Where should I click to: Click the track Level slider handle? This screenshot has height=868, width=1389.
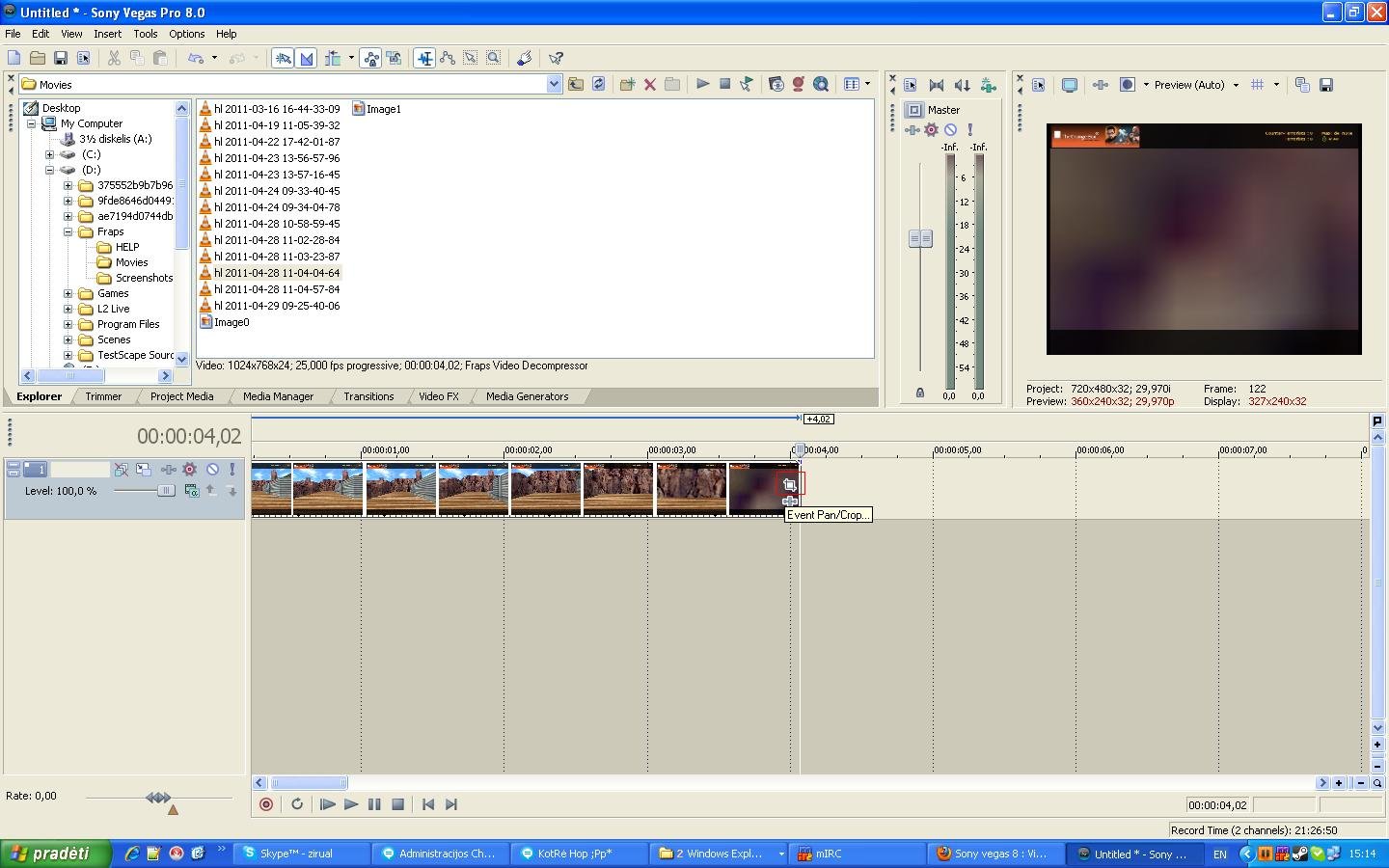tap(165, 491)
